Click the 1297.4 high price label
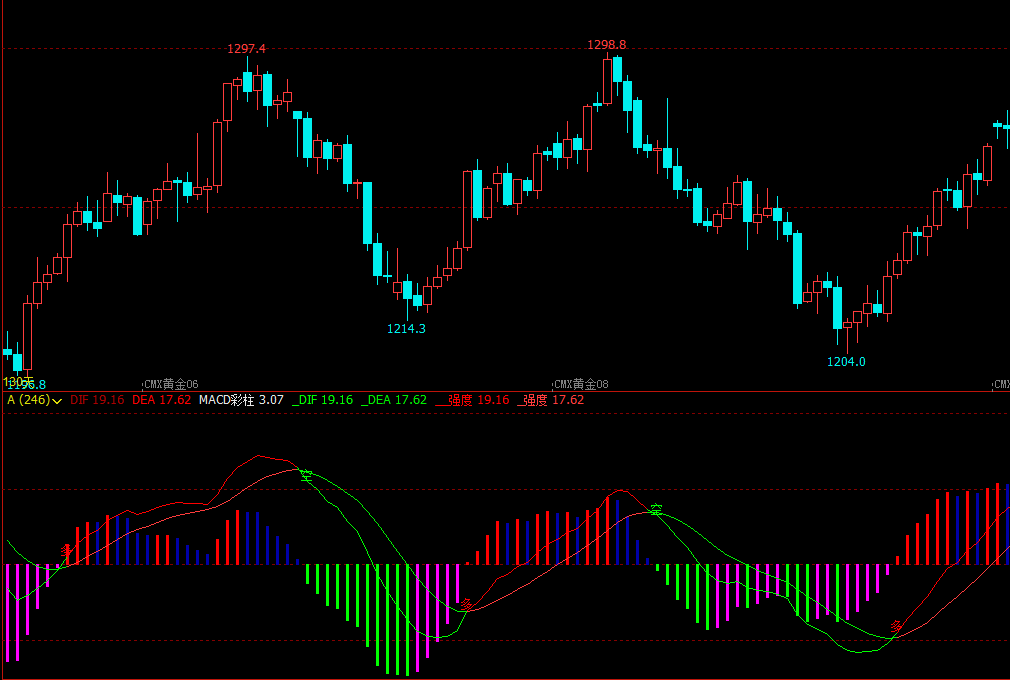Screen dimensions: 1010x680 (x=246, y=49)
